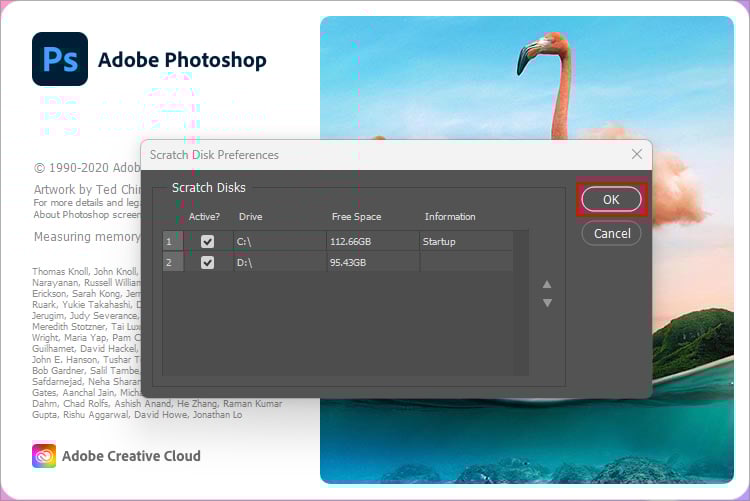Viewport: 750px width, 501px height.
Task: Click the 95.43GB free space value
Action: pyautogui.click(x=348, y=262)
